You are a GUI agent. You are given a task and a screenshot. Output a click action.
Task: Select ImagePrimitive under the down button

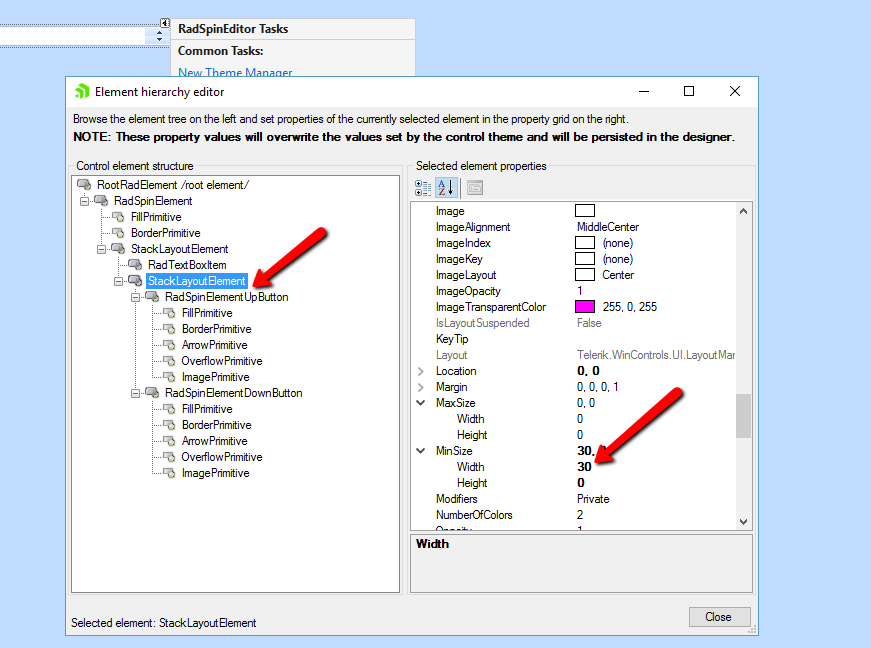click(x=216, y=473)
